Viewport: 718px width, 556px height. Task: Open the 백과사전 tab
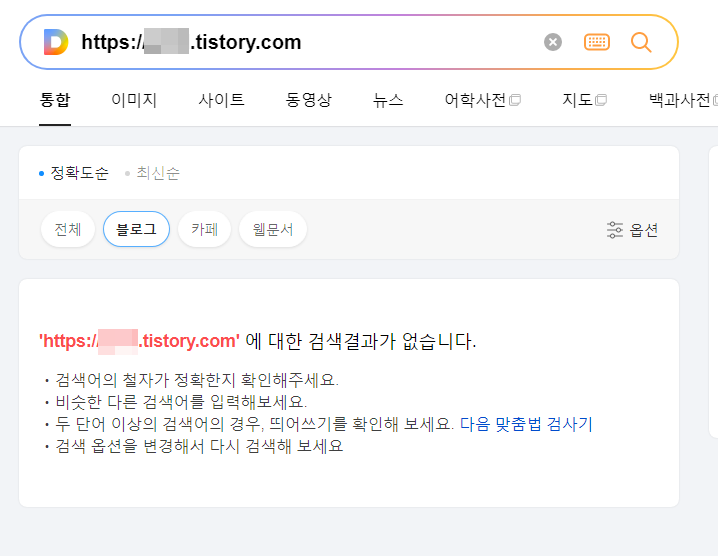[x=683, y=100]
